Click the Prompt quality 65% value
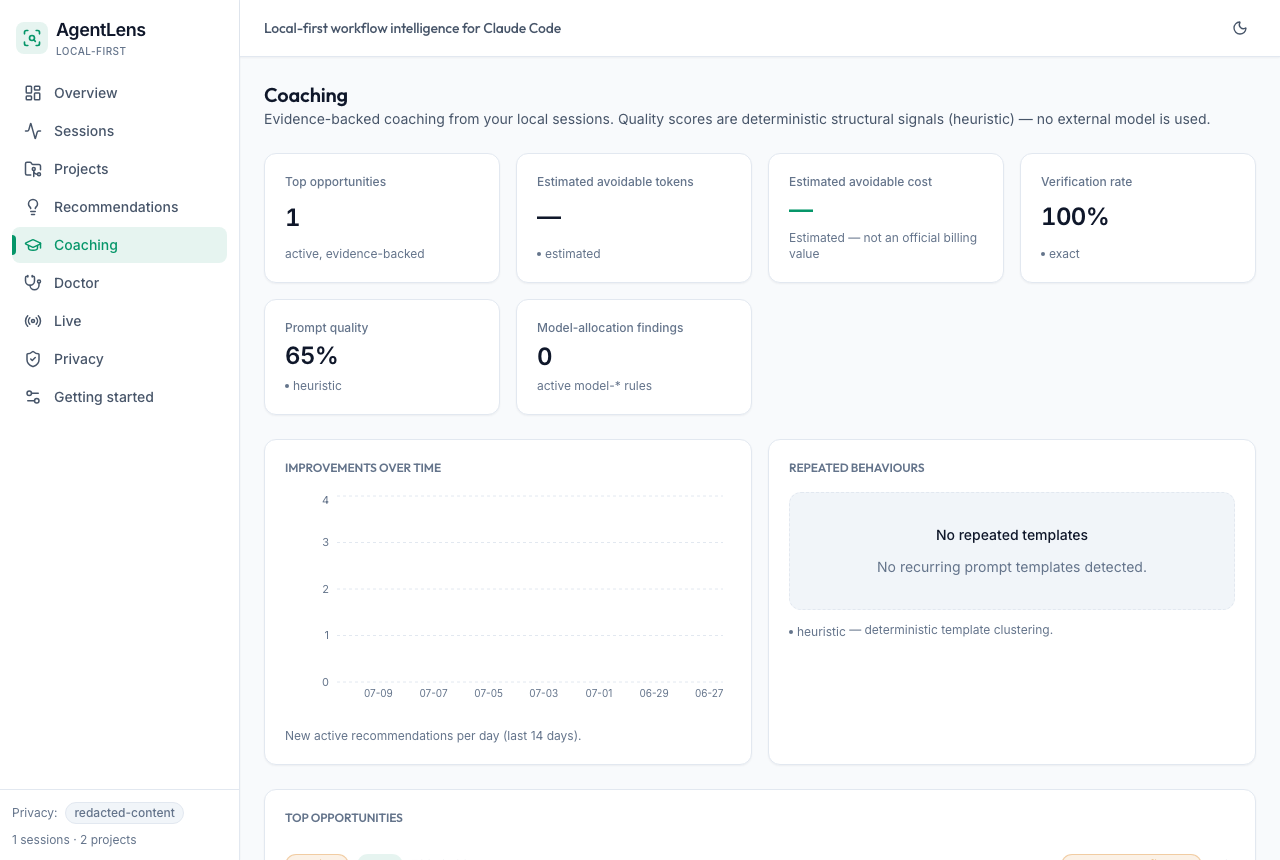 click(312, 356)
